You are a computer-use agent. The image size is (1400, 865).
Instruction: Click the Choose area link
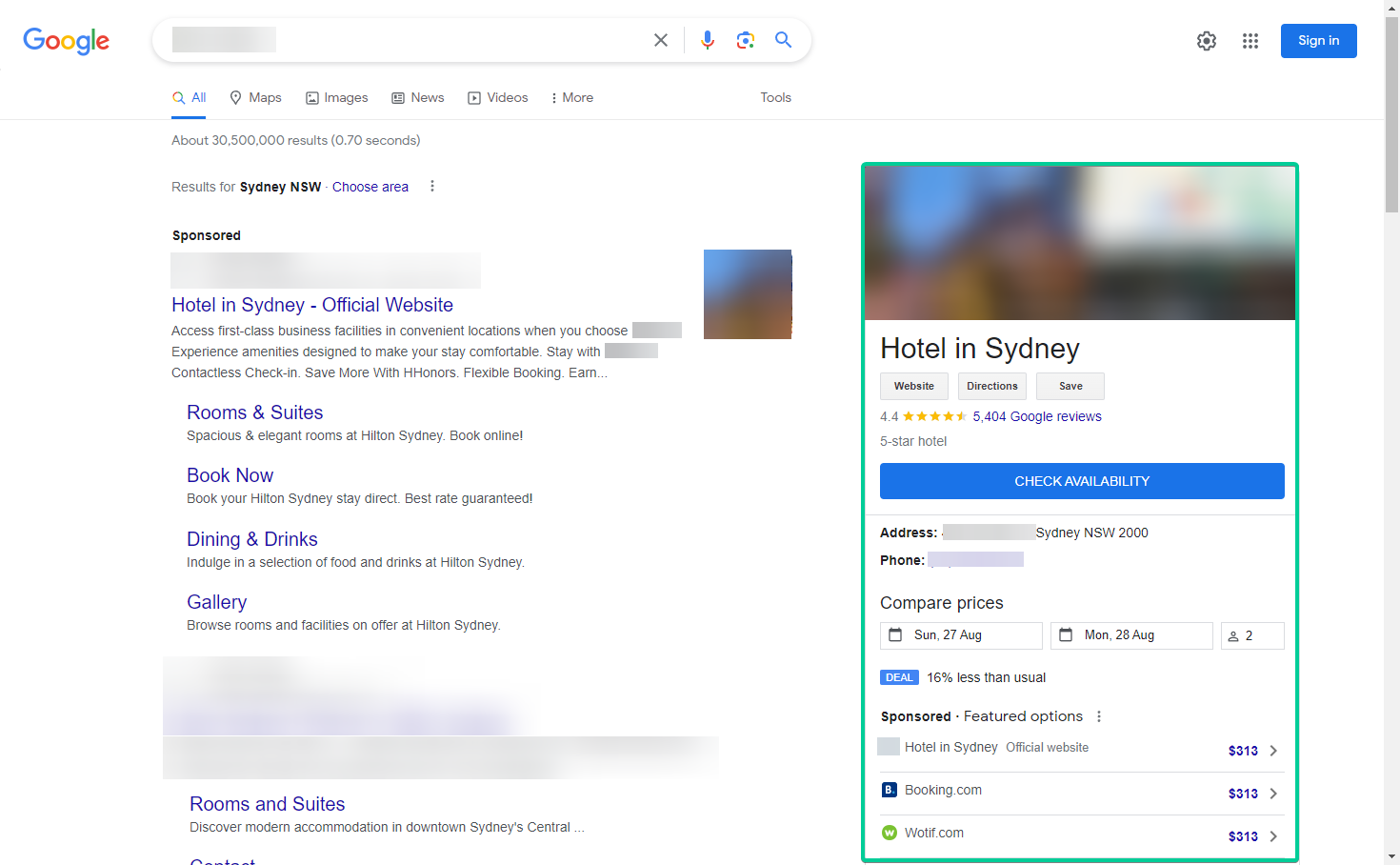click(370, 187)
